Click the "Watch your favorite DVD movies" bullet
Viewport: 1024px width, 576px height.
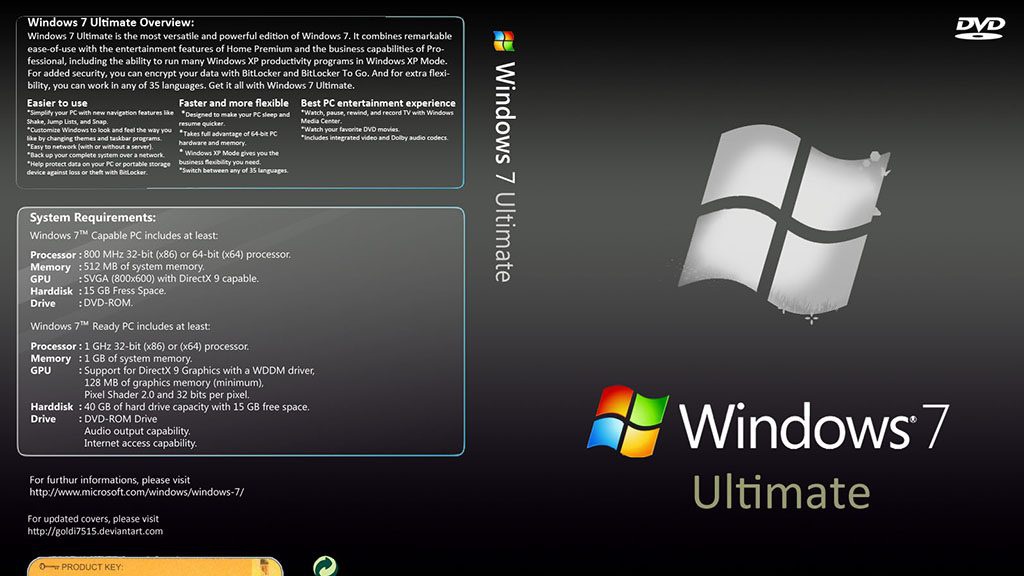tap(350, 129)
